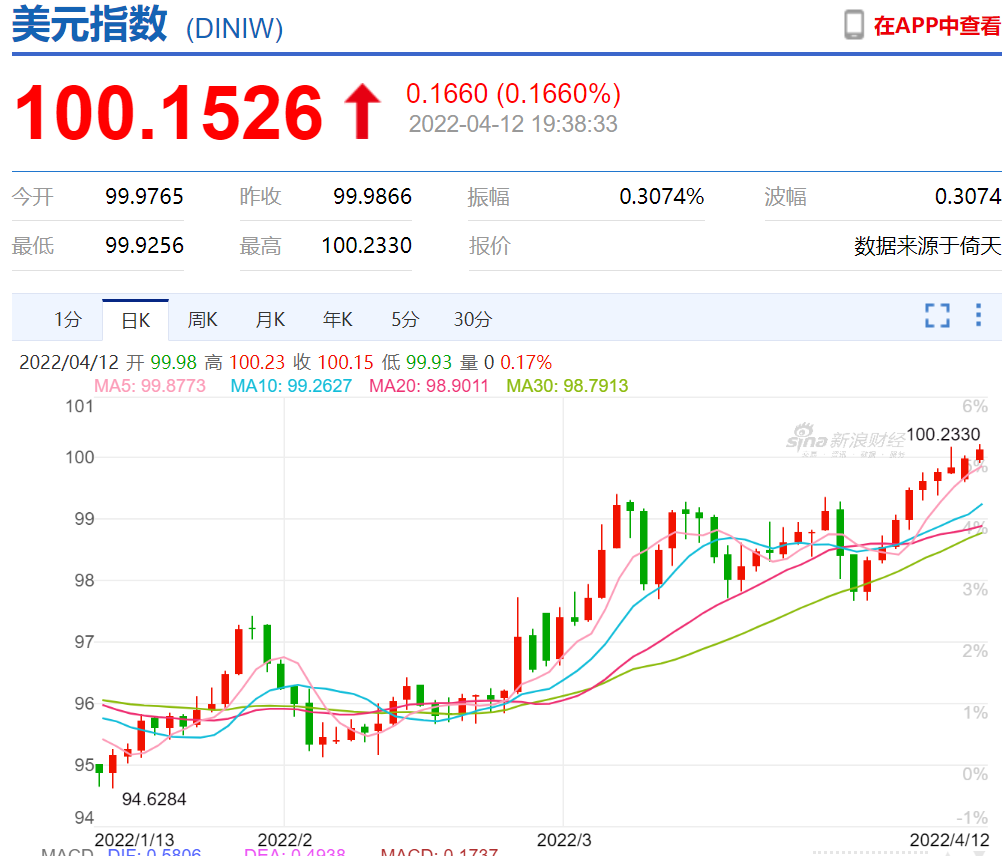Click the MA10 indicator label

(291, 386)
